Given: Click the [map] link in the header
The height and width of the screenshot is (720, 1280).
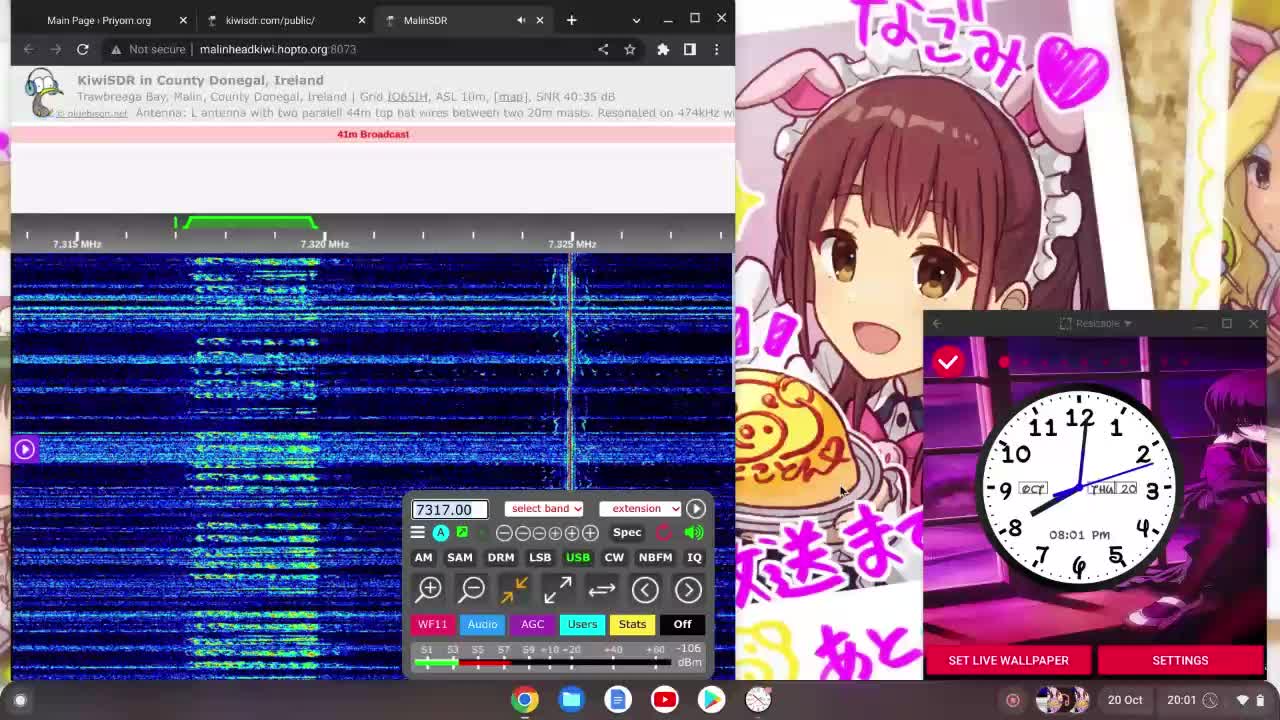Looking at the screenshot, I should [511, 97].
